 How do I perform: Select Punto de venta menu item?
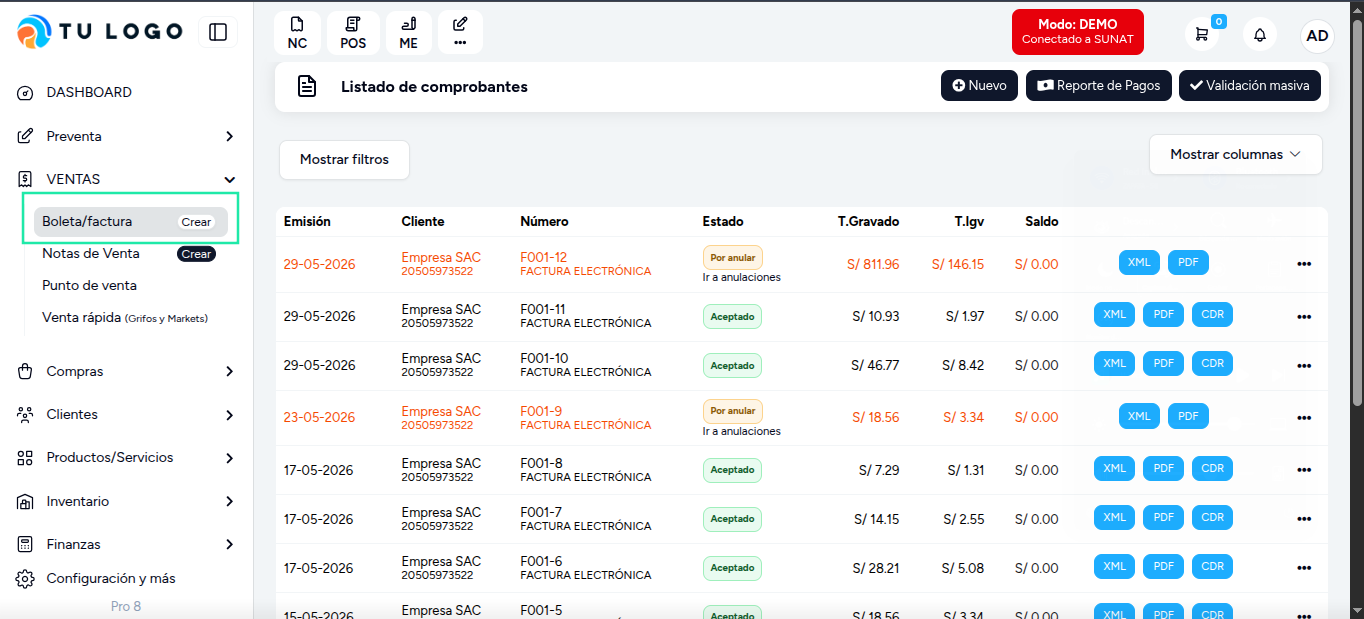[90, 285]
